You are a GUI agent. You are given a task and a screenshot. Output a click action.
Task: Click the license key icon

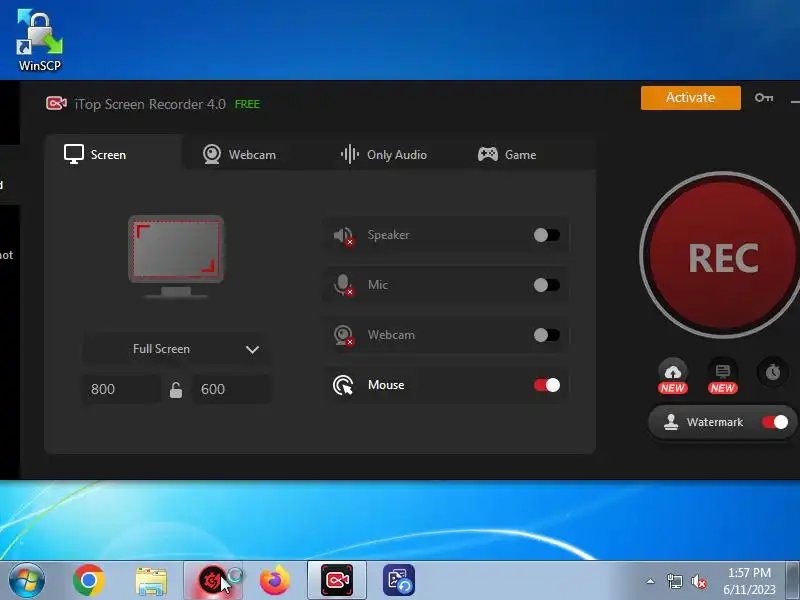click(x=764, y=97)
